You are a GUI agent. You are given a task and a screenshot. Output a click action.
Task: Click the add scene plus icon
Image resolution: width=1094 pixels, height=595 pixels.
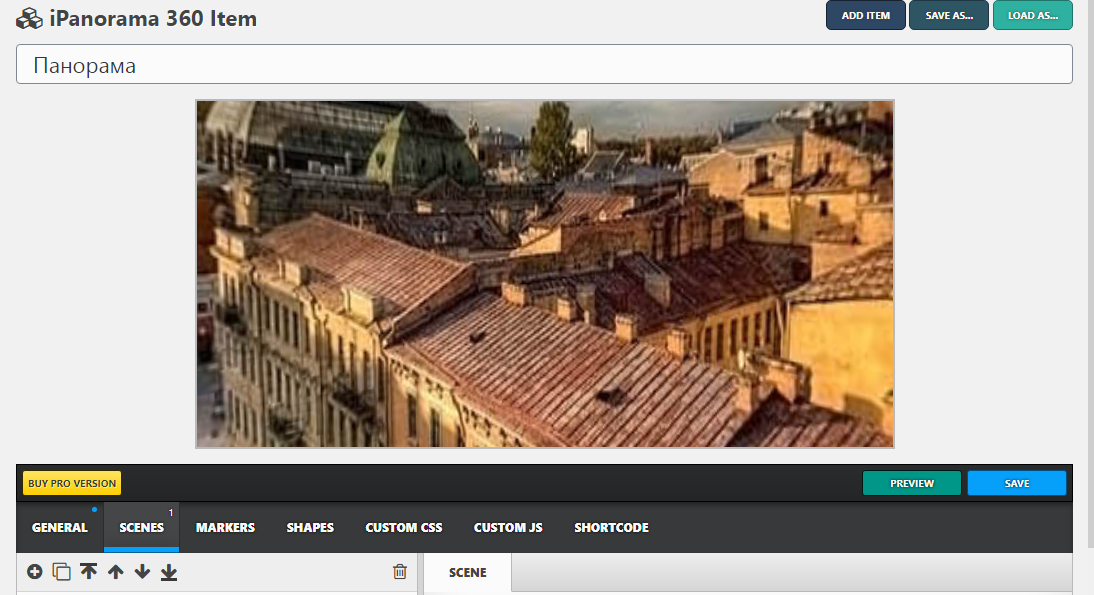coord(35,572)
